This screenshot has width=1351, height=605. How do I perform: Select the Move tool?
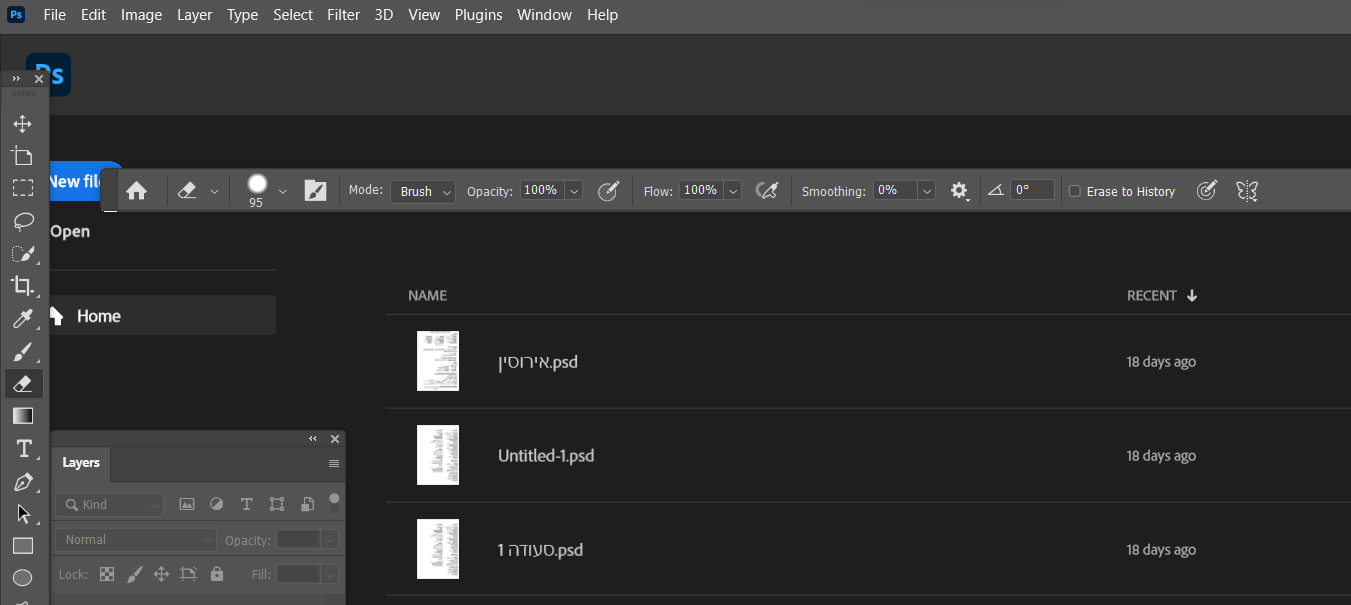pyautogui.click(x=22, y=124)
